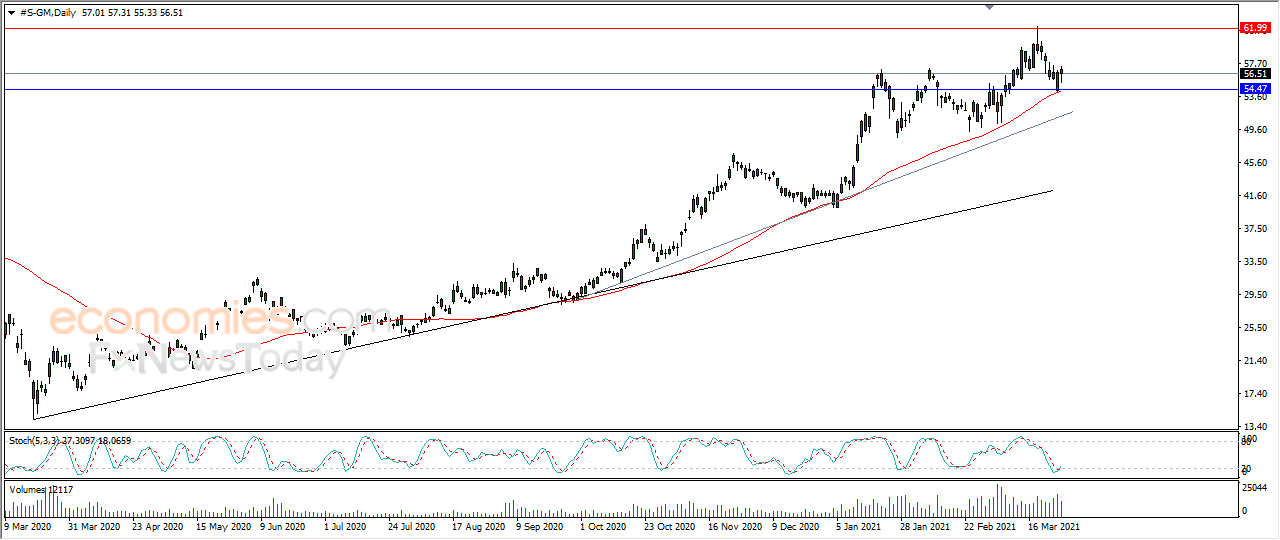Click the 13.40 price axis label

point(1254,426)
